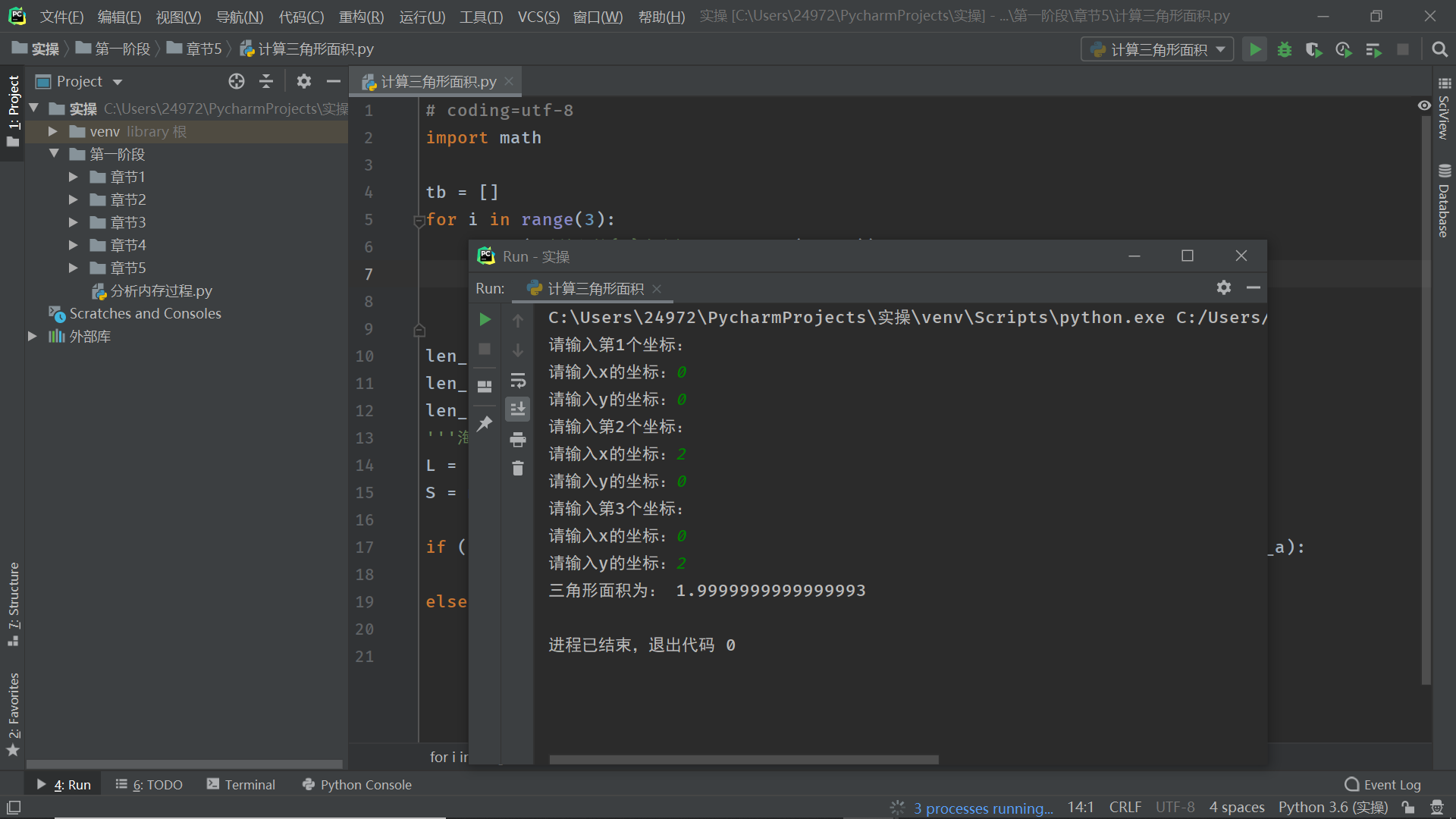The width and height of the screenshot is (1456, 819).
Task: Open the Database side panel
Action: point(1444,201)
